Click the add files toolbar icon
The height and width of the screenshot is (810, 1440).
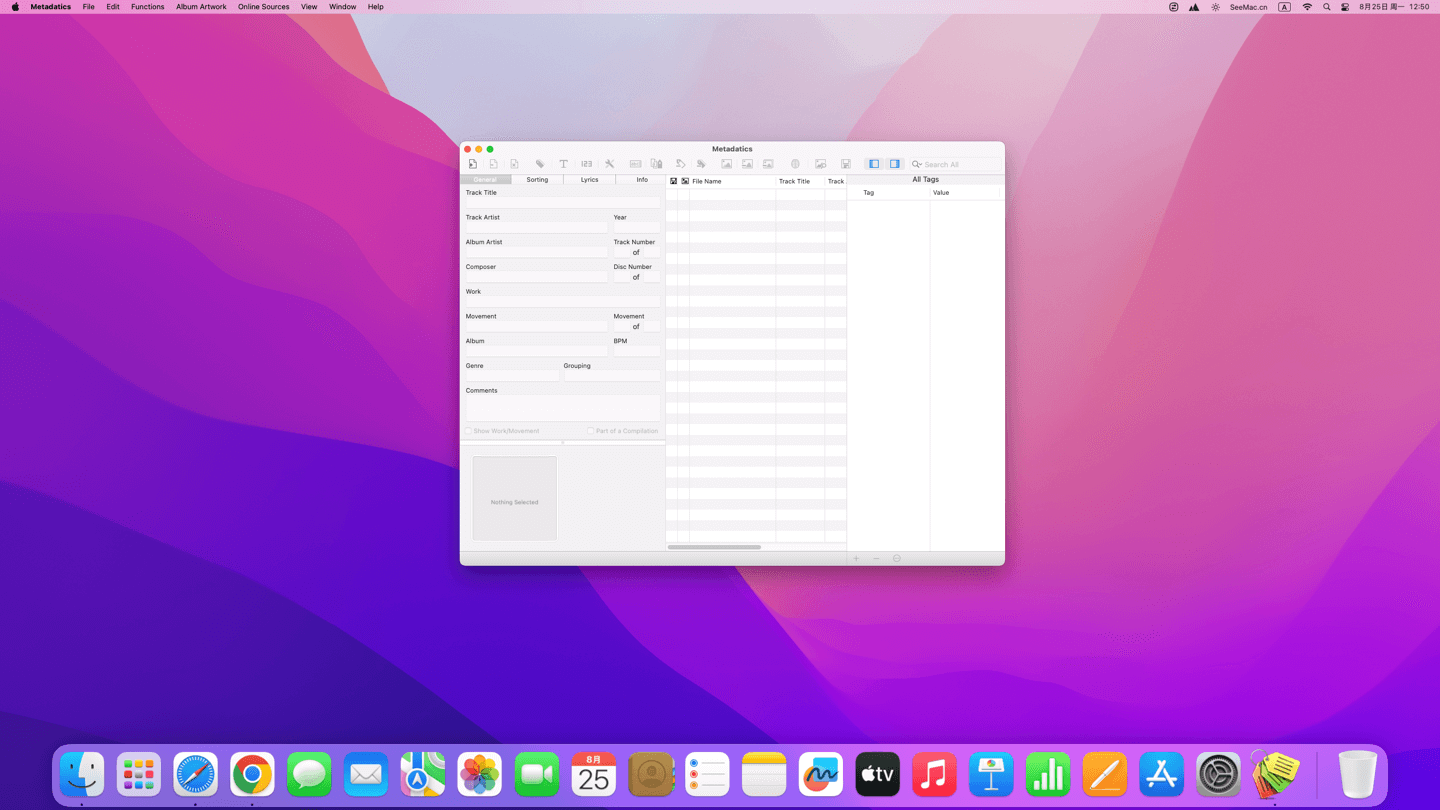(473, 164)
